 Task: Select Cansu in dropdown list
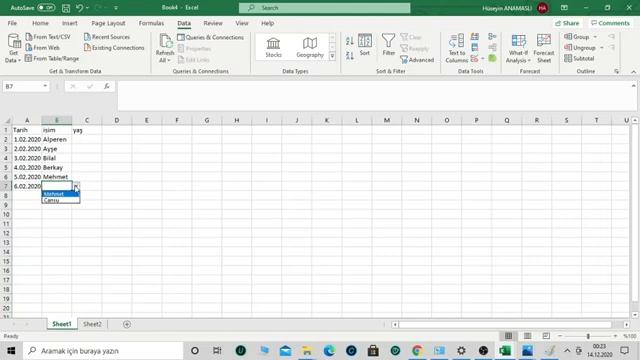(x=60, y=200)
